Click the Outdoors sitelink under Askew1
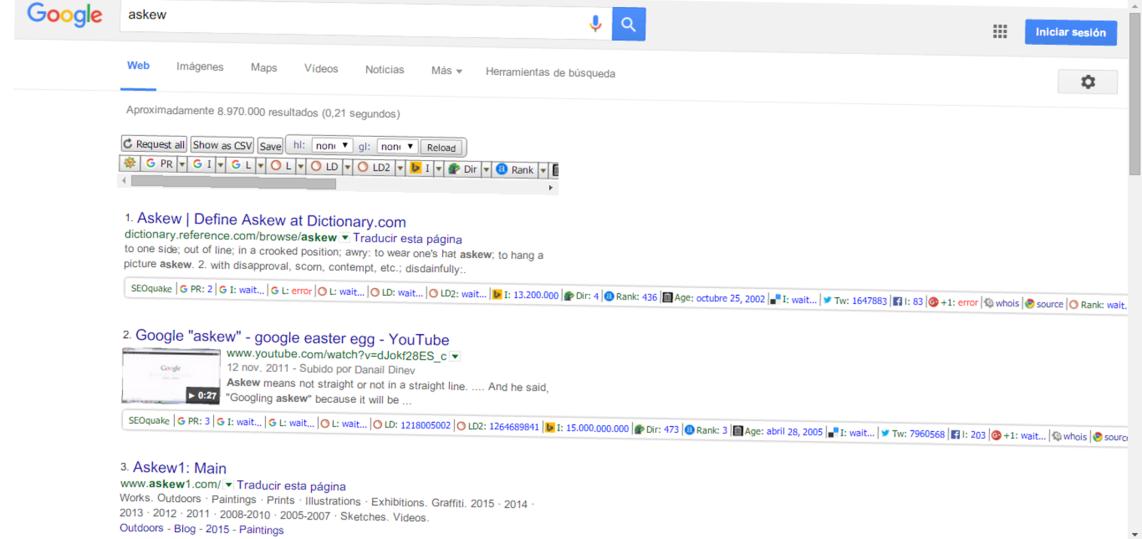 tap(141, 528)
